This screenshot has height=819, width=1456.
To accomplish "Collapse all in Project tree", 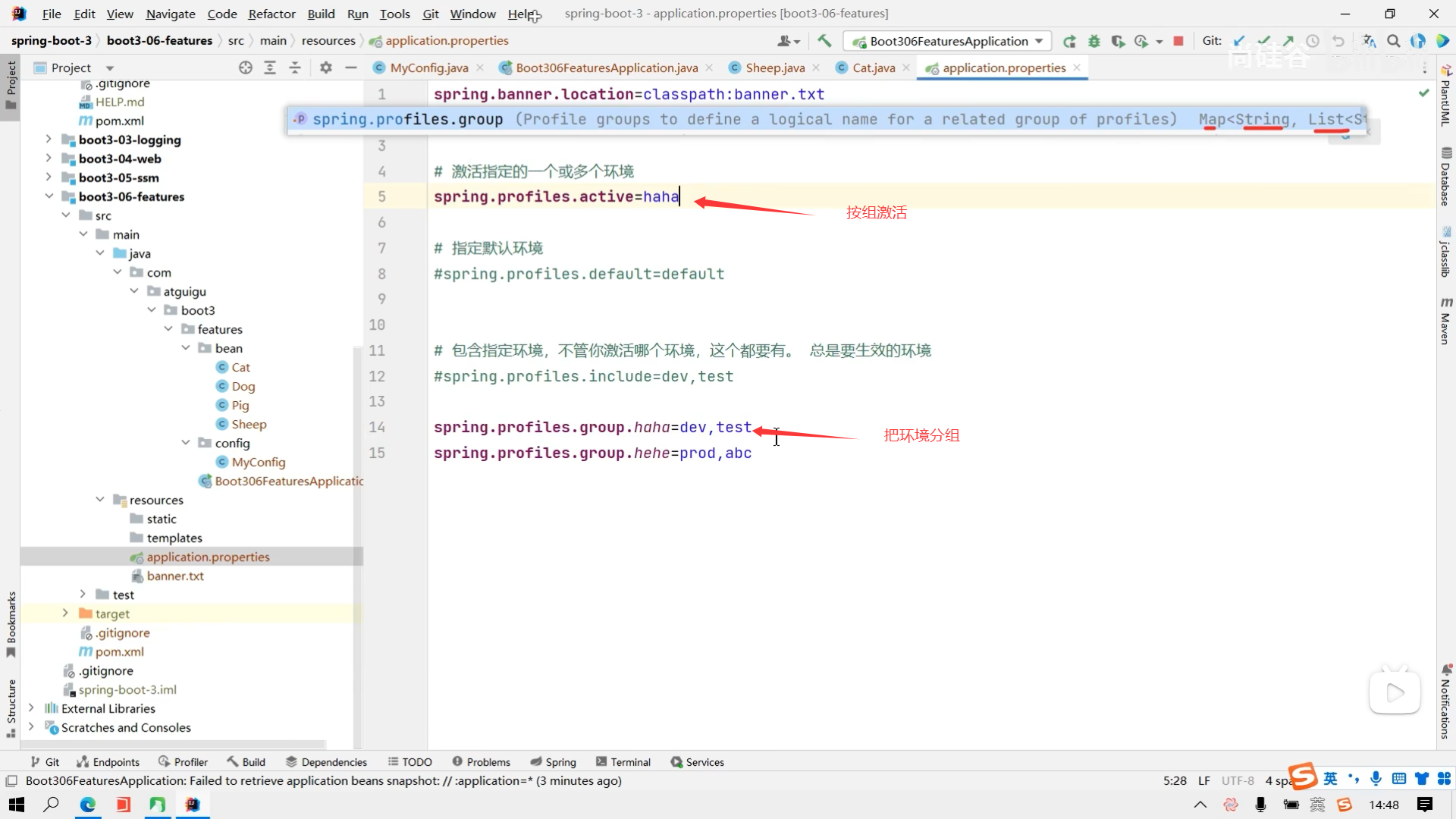I will pos(295,67).
